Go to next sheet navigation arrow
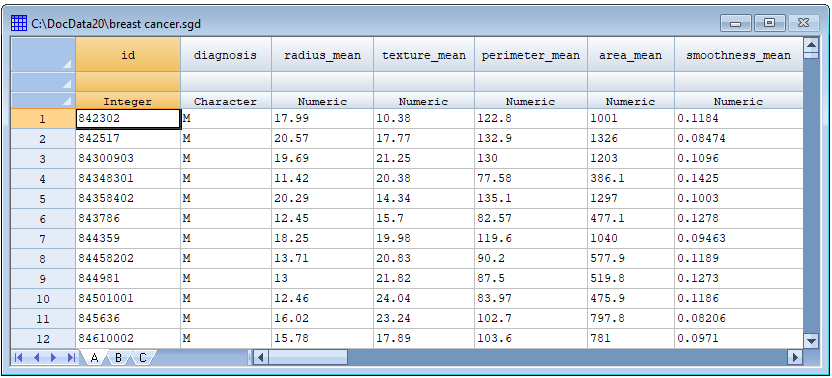The image size is (832, 378). pos(53,358)
